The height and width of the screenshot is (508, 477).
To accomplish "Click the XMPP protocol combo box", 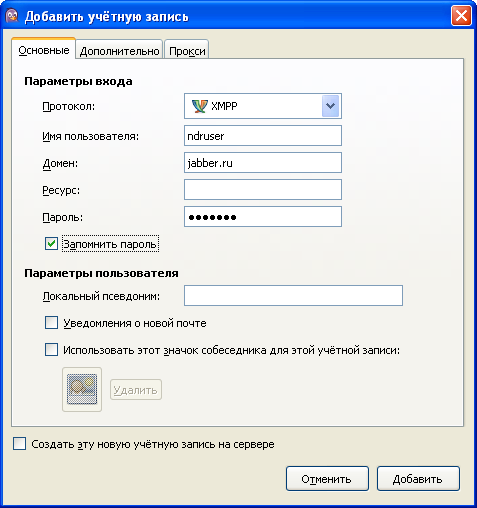I will (263, 106).
